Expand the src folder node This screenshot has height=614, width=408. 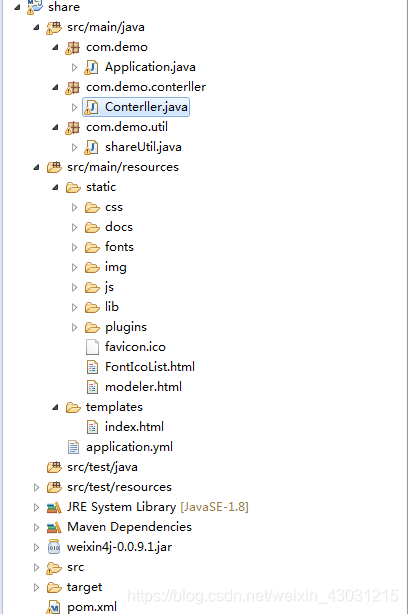tap(36, 567)
